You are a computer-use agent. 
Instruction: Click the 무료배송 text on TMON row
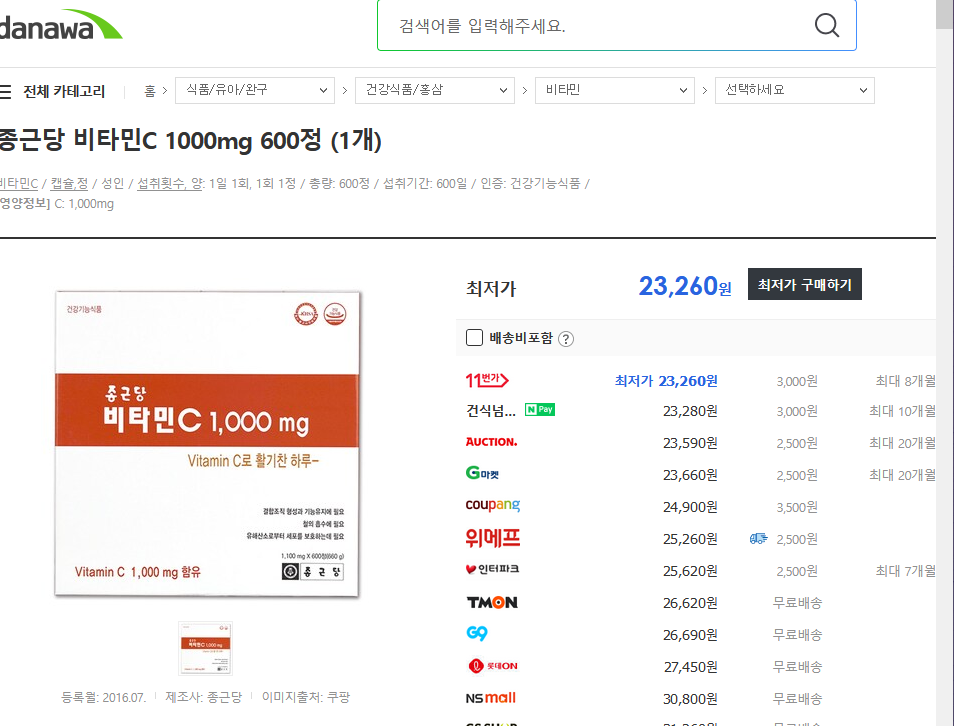point(797,603)
